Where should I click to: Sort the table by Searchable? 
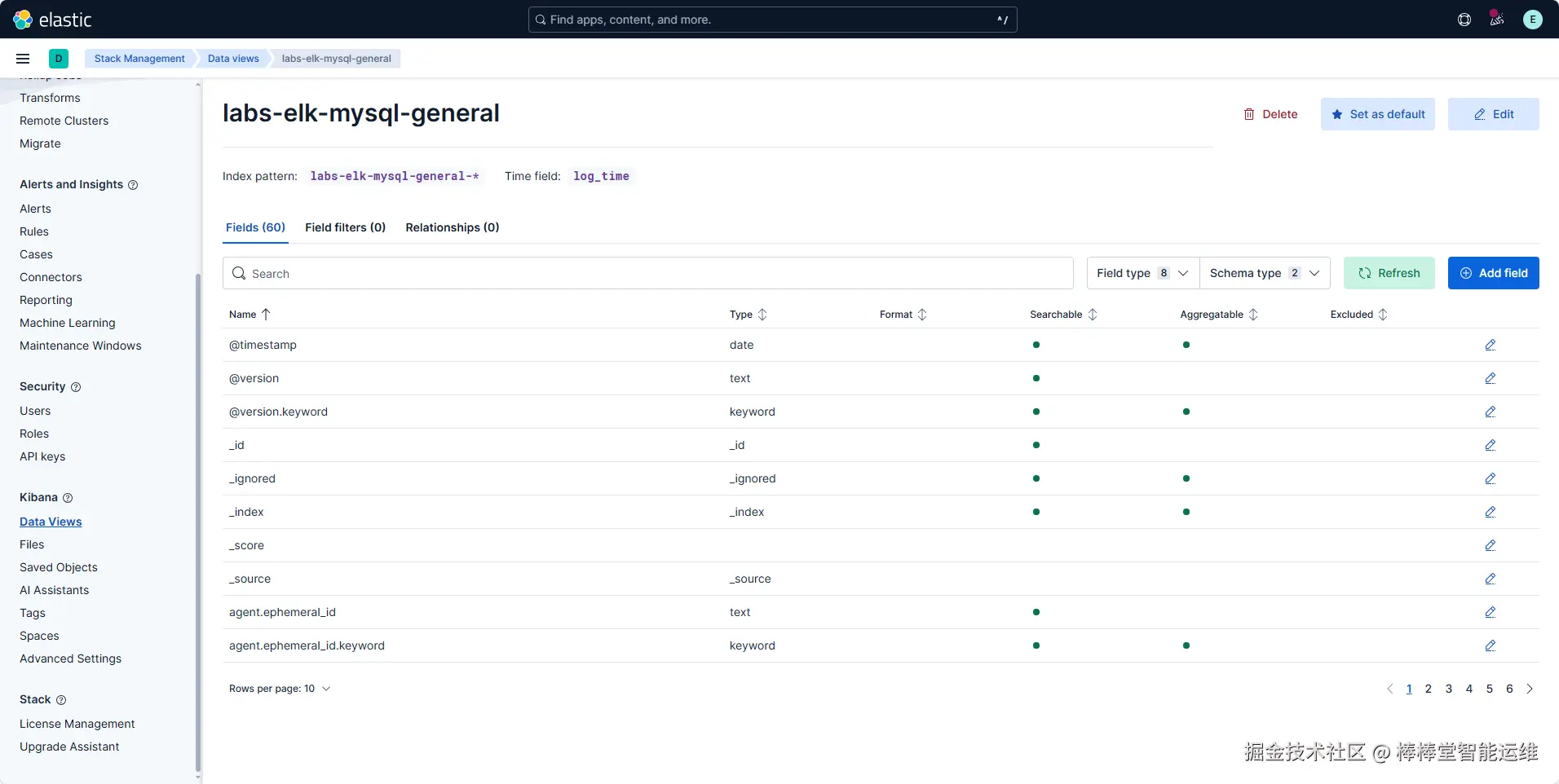point(1064,315)
